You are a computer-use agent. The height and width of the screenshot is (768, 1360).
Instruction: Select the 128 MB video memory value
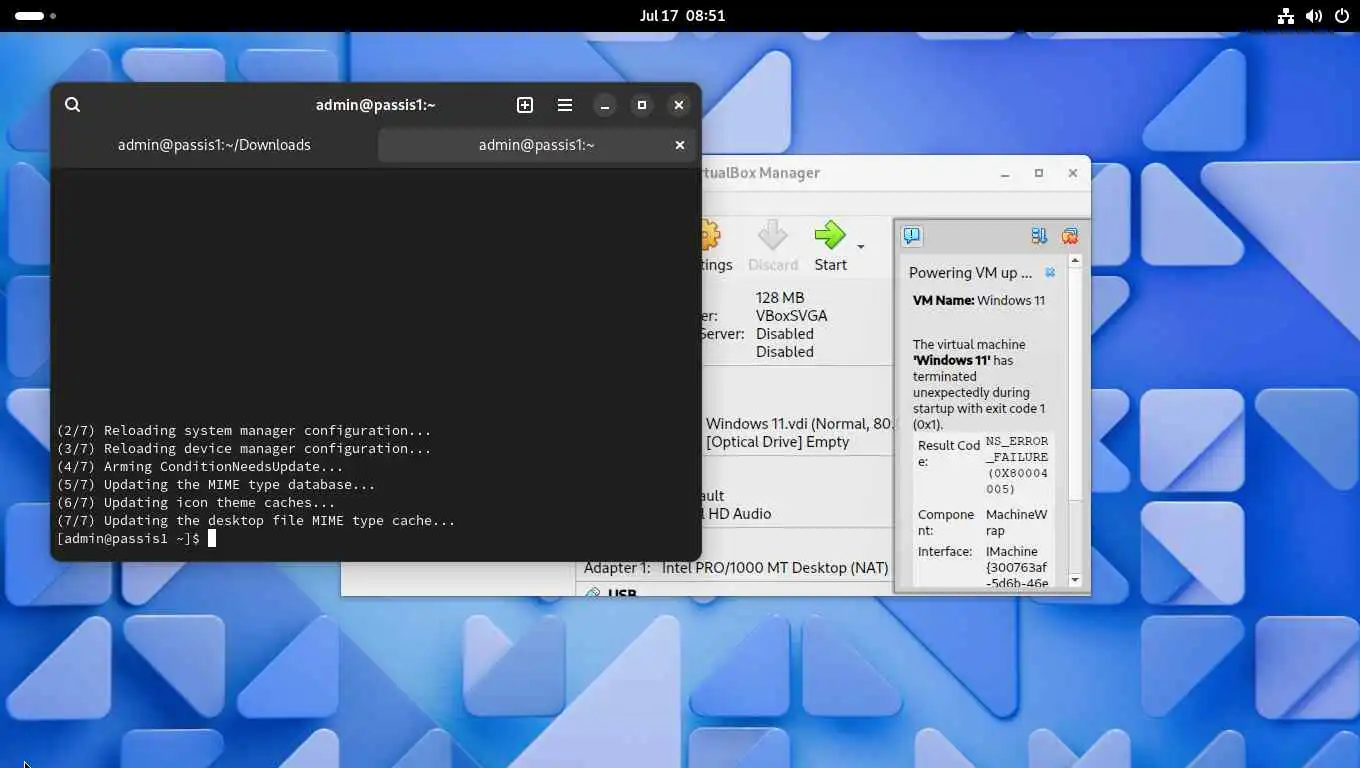point(780,298)
